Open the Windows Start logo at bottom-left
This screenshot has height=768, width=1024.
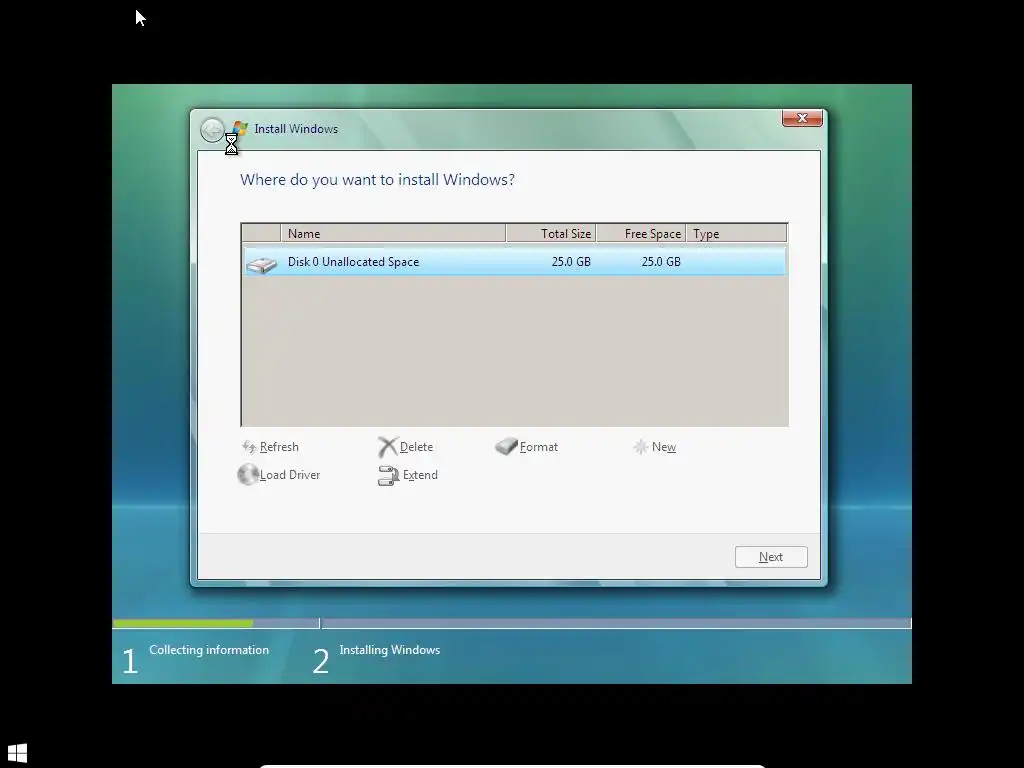tap(17, 753)
